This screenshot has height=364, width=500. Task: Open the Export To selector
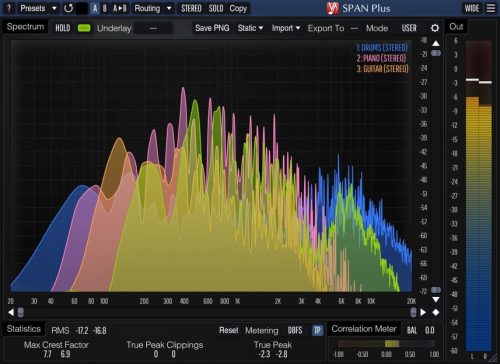pyautogui.click(x=354, y=28)
